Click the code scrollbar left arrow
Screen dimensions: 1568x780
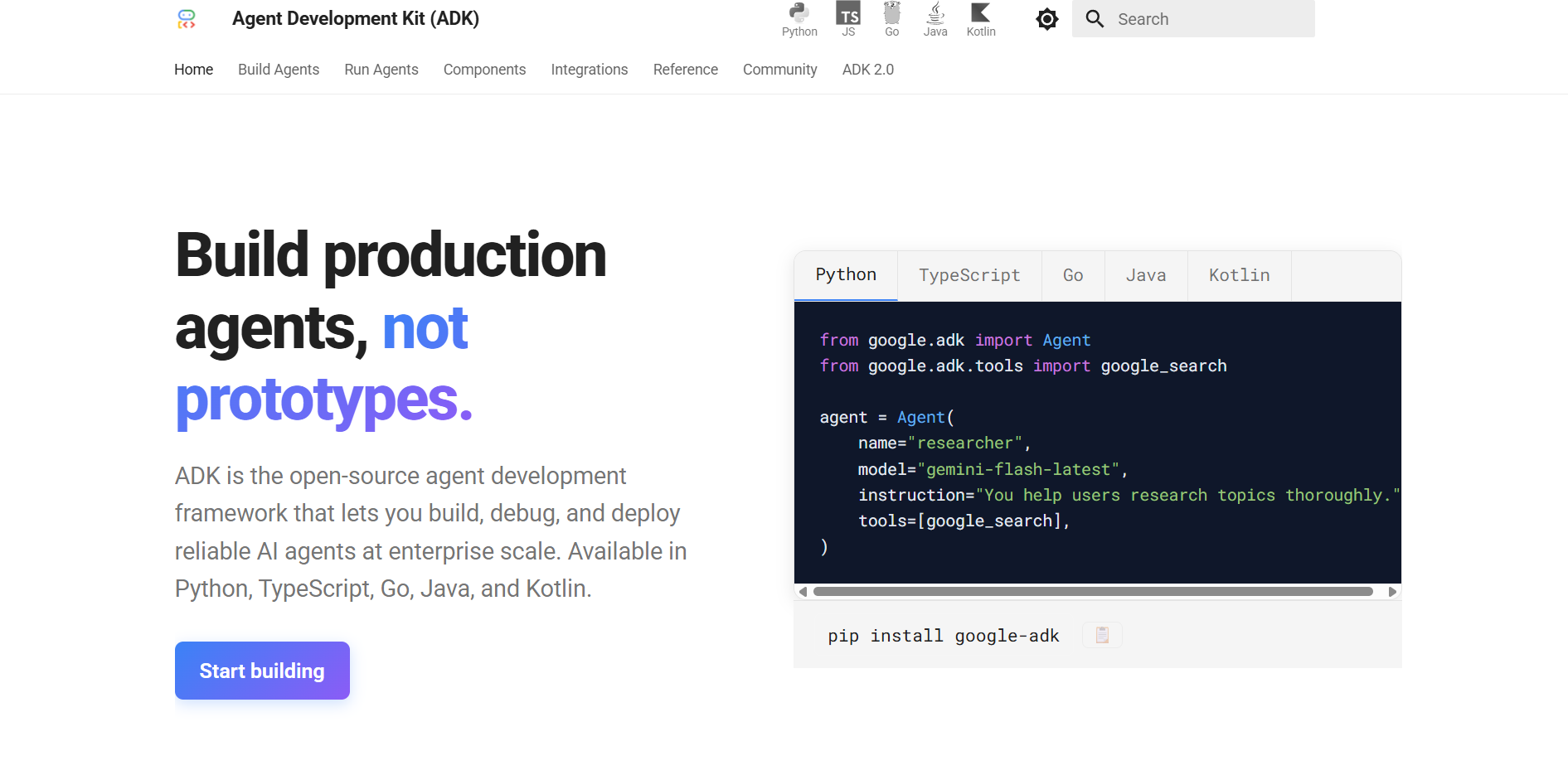pos(803,592)
